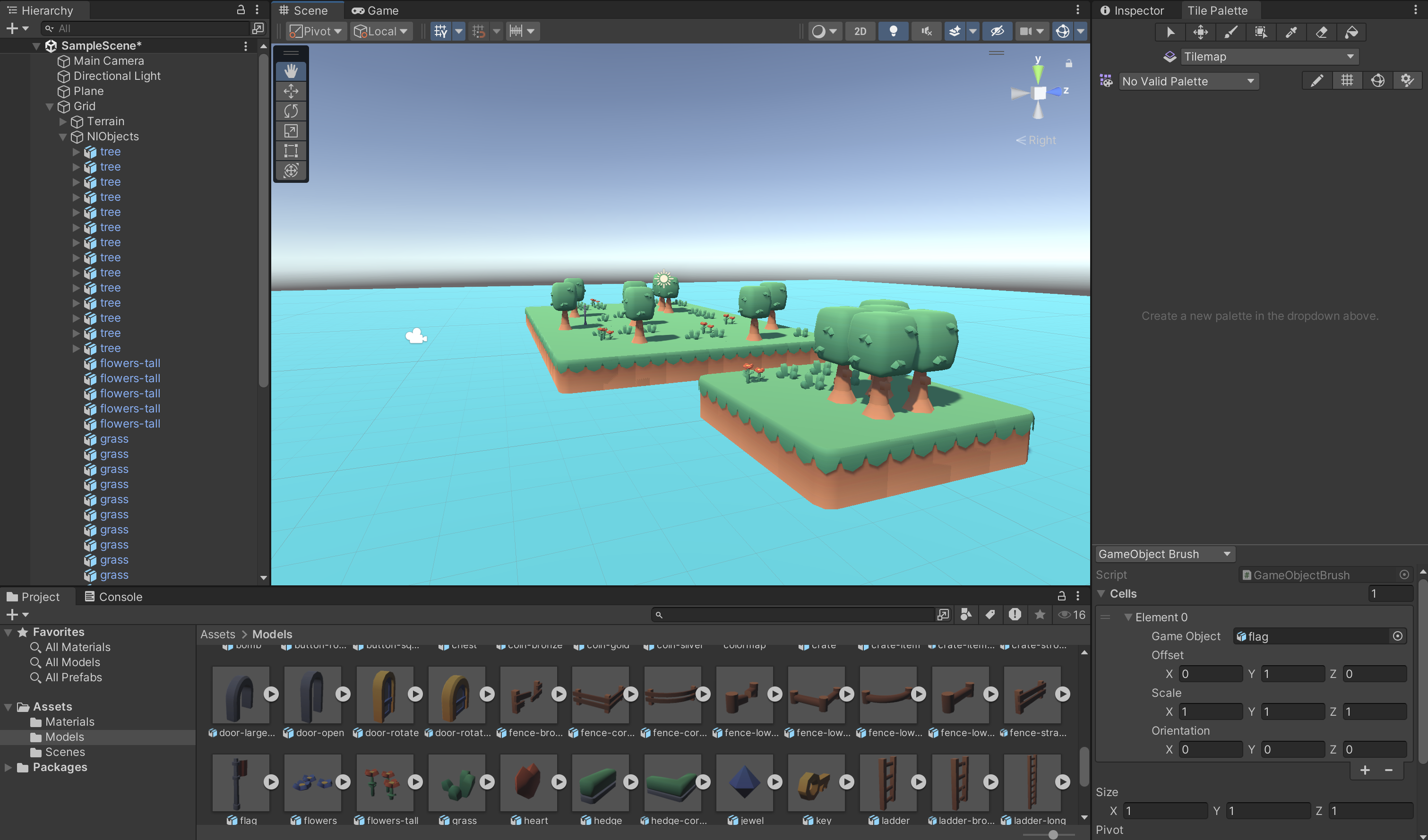The image size is (1428, 840).
Task: Toggle scene audio mute button
Action: coord(926,31)
